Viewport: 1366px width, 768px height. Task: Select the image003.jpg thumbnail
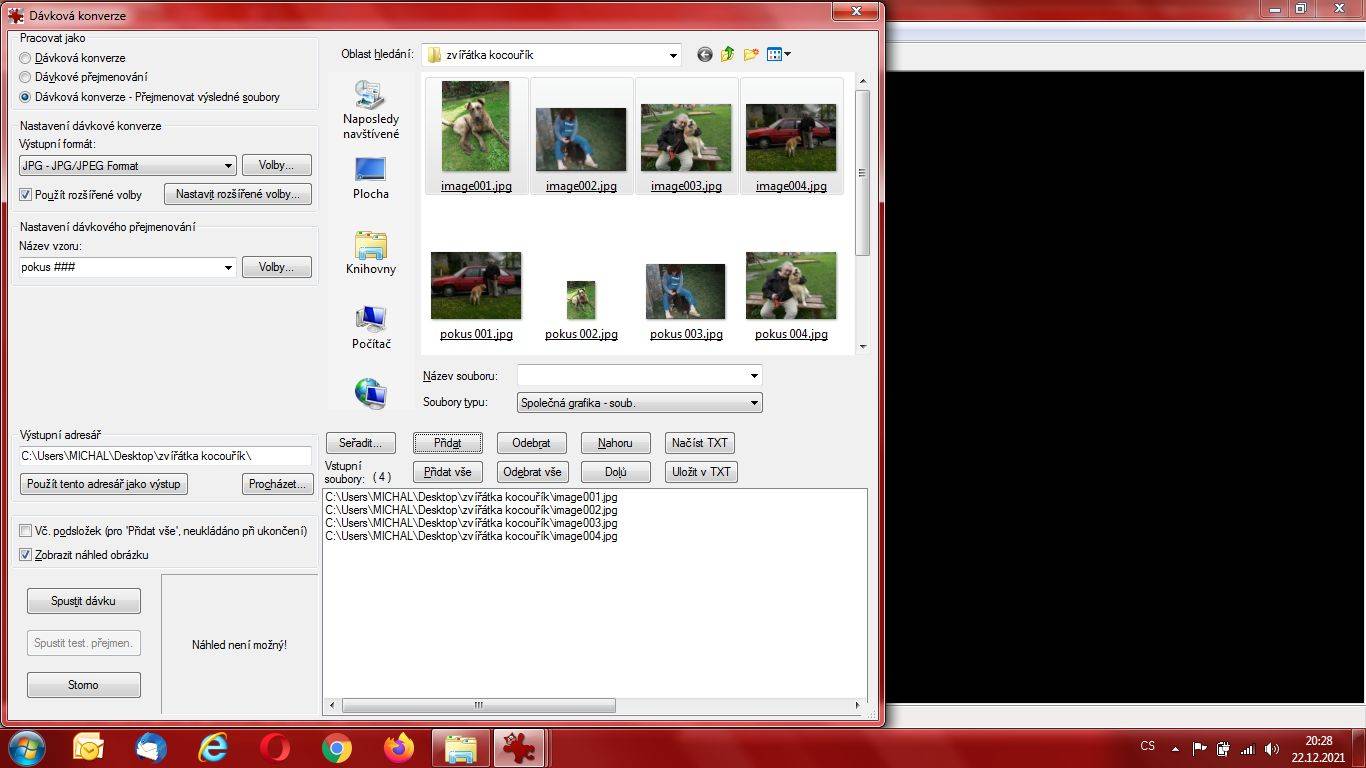coord(686,138)
